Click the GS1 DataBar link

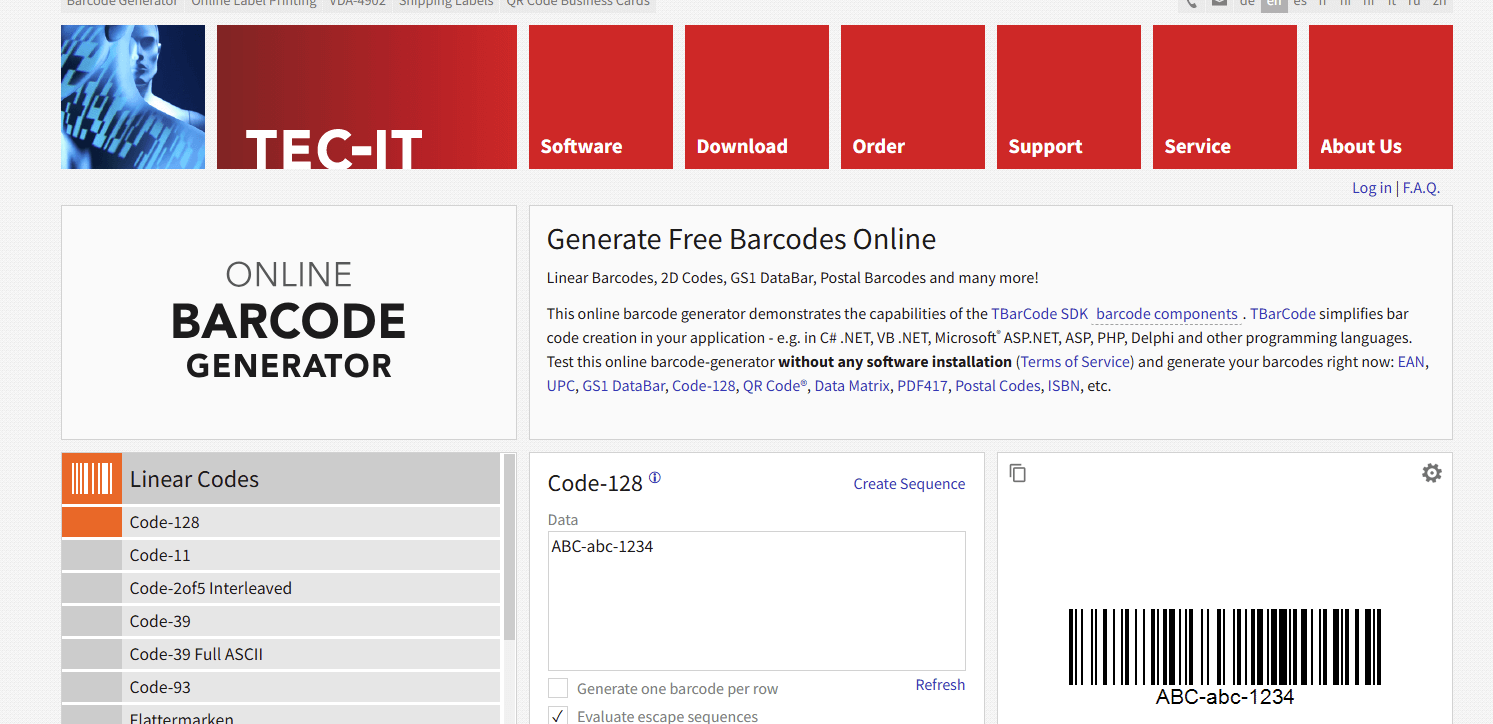[x=624, y=386]
